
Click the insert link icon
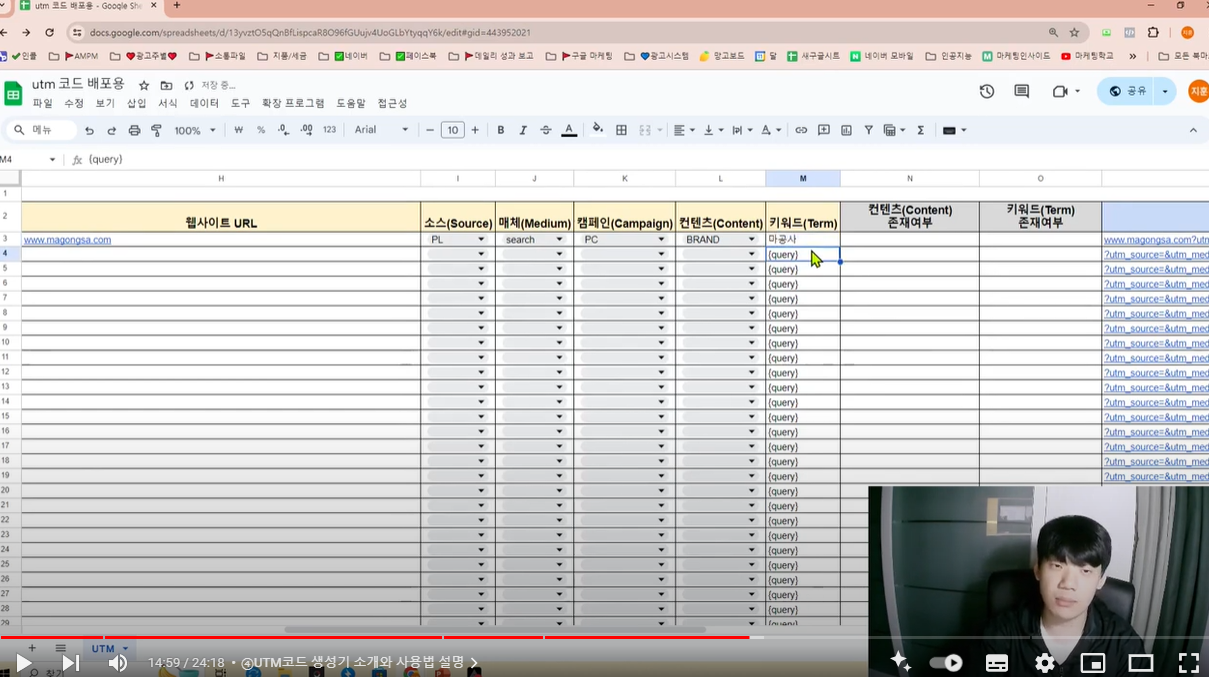tap(801, 130)
